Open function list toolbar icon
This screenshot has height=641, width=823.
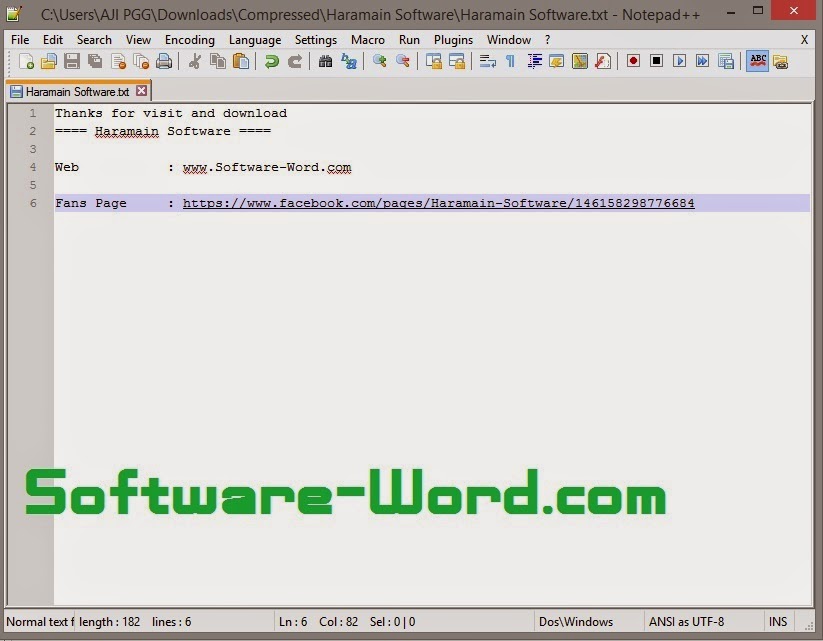[x=603, y=61]
